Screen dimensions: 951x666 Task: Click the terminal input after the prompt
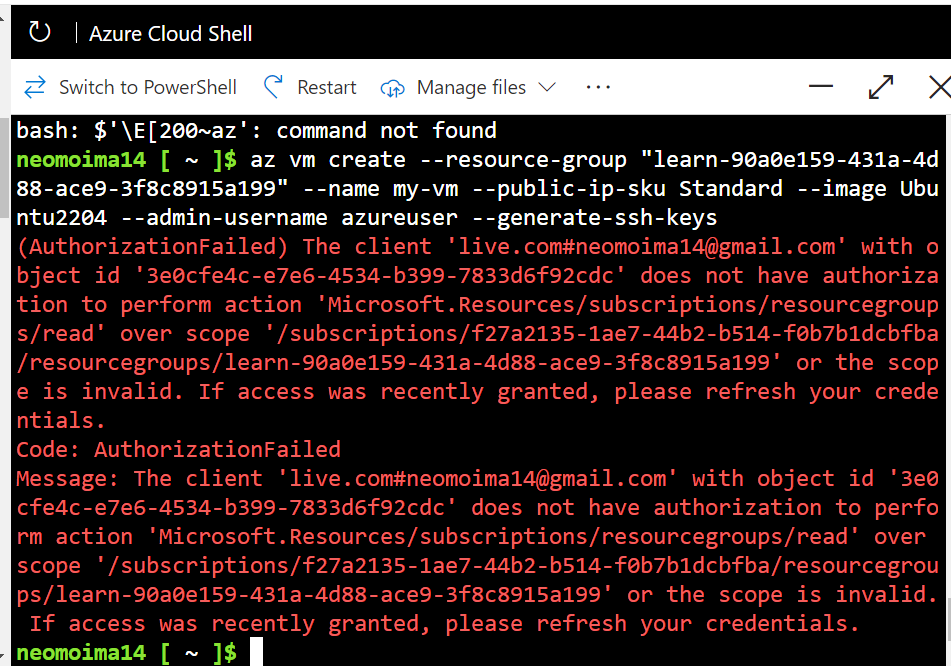pos(260,652)
